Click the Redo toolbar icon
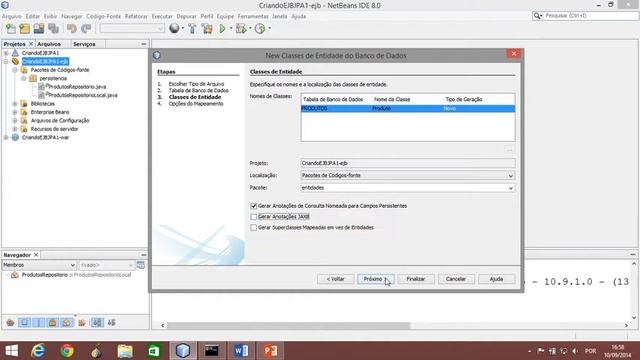 [x=86, y=29]
